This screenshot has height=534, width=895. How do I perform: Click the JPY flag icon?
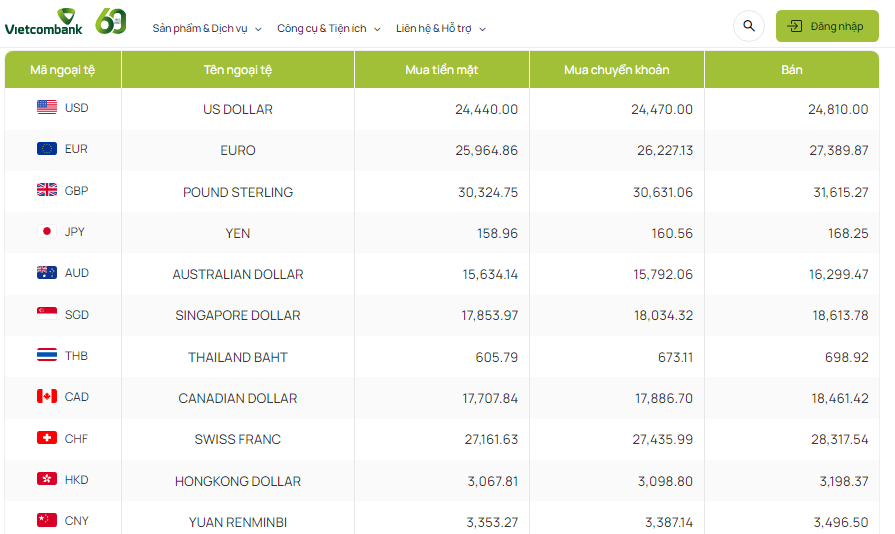click(47, 231)
